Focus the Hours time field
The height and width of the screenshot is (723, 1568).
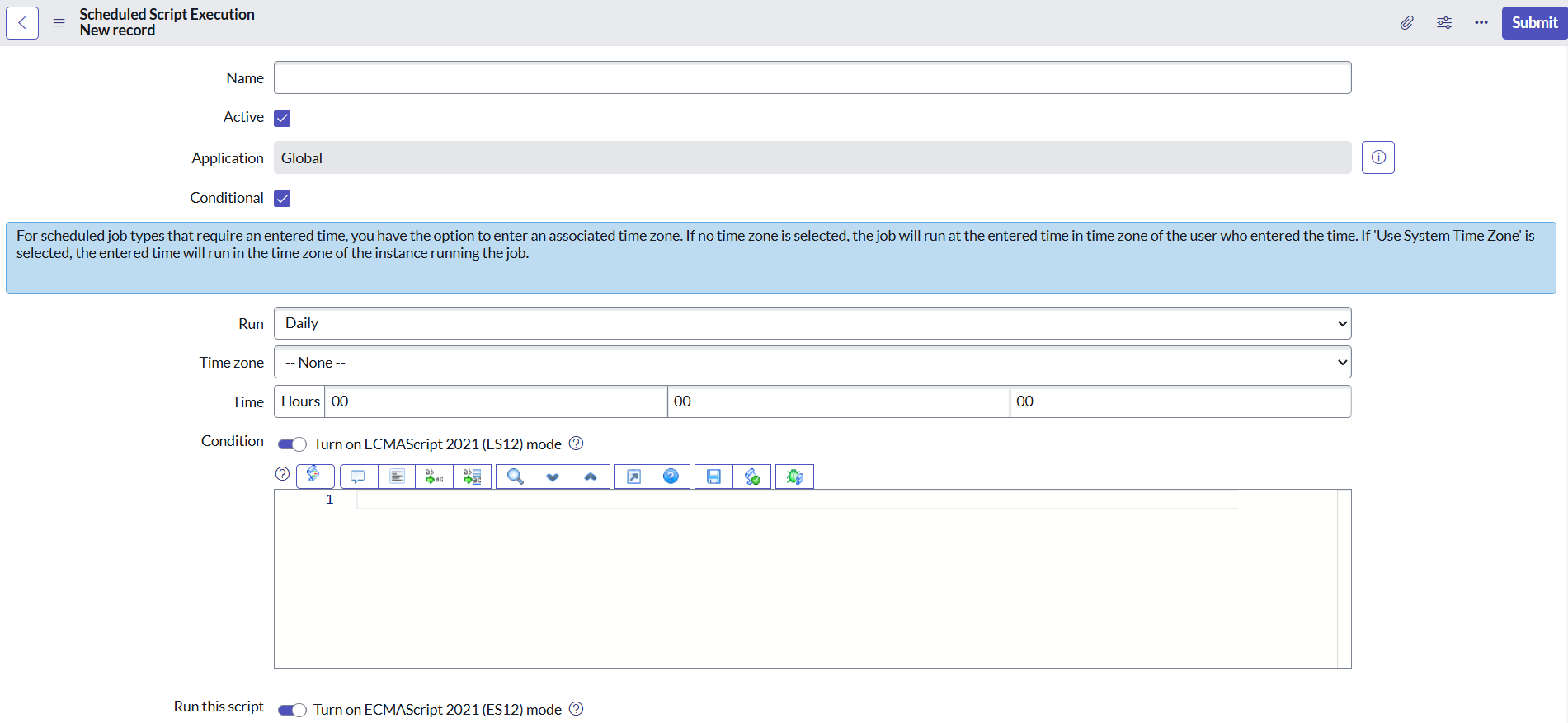point(496,401)
